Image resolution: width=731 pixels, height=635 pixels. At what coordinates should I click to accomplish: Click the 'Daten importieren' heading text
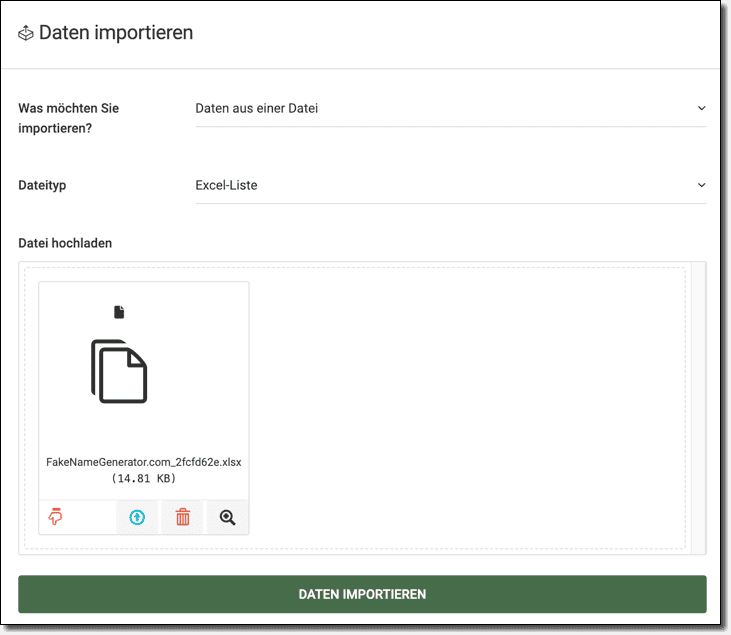[116, 33]
